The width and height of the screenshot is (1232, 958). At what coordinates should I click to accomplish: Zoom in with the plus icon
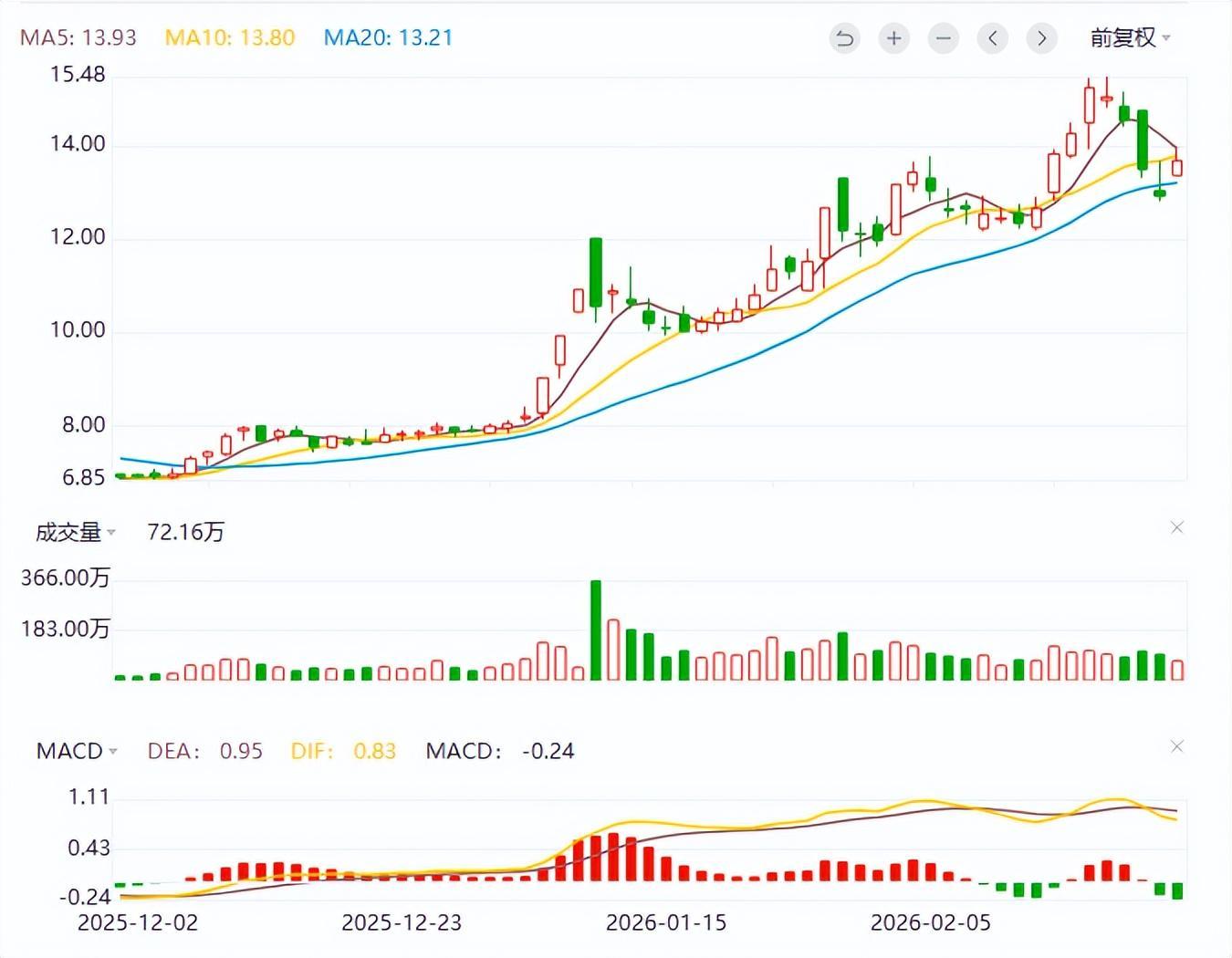click(x=894, y=38)
